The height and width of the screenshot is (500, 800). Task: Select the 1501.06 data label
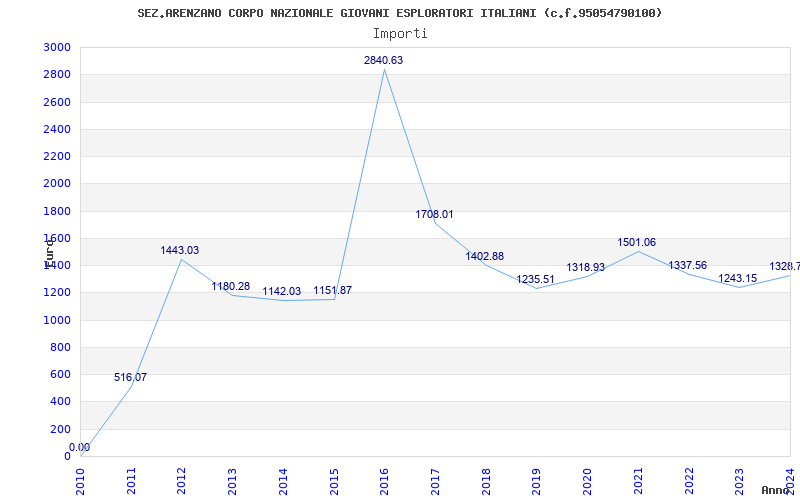(x=636, y=243)
